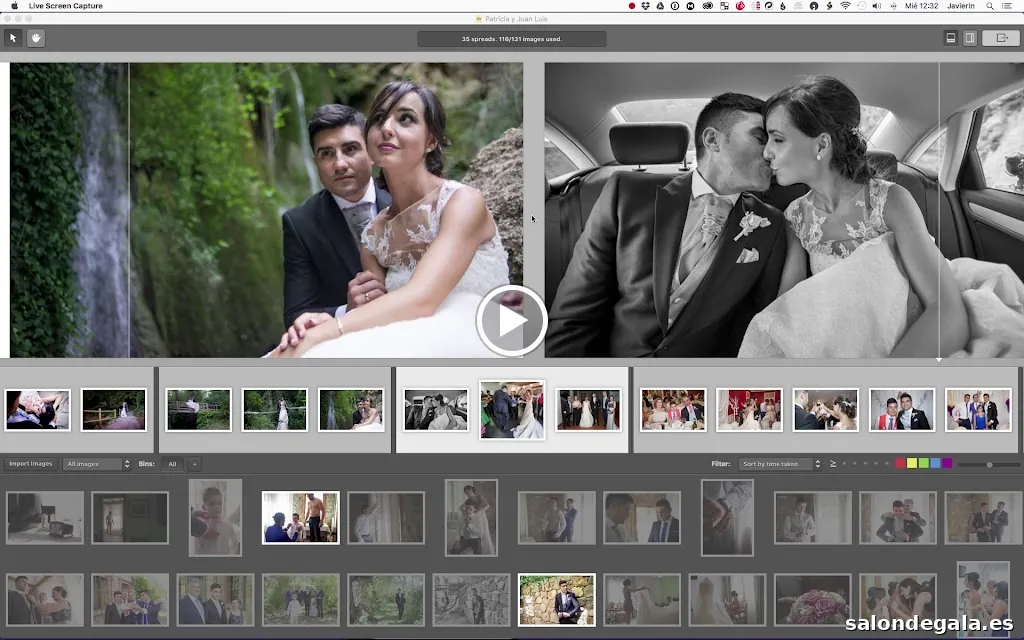Screen dimensions: 1024x640
Task: Select the hand pan tool
Action: [36, 38]
